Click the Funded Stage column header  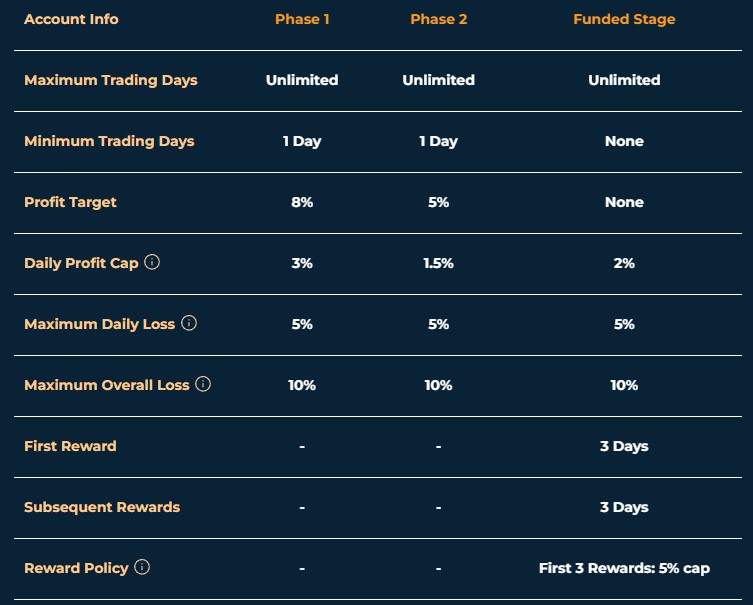coord(624,20)
